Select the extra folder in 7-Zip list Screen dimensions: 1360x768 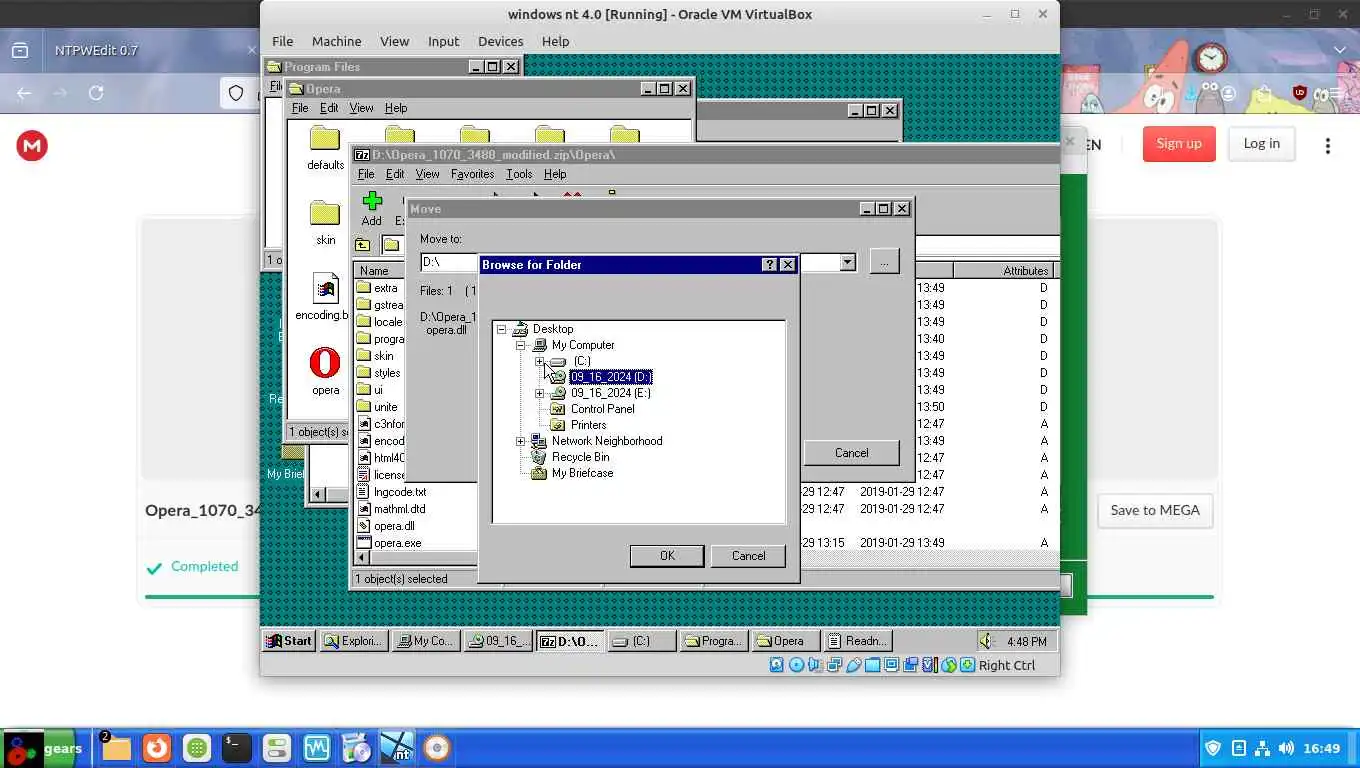pos(385,288)
